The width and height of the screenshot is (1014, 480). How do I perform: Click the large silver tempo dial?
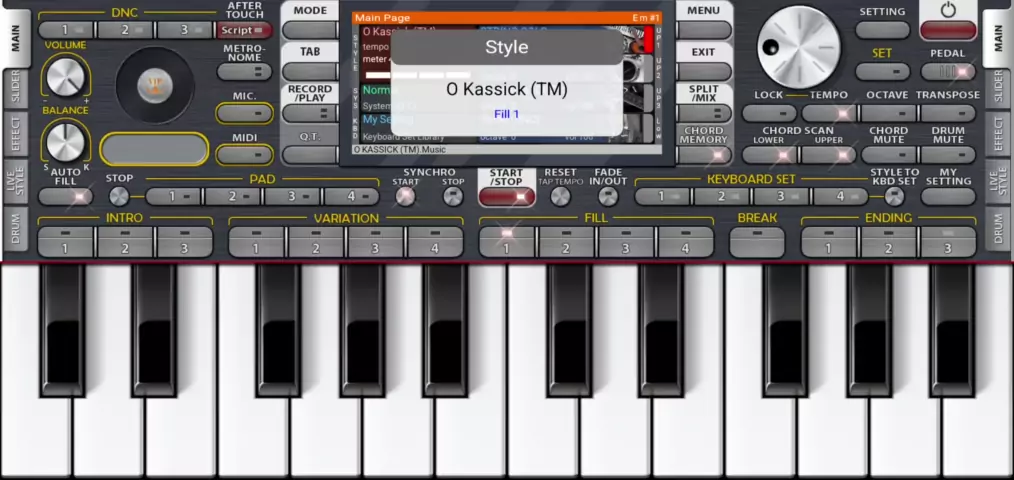798,46
